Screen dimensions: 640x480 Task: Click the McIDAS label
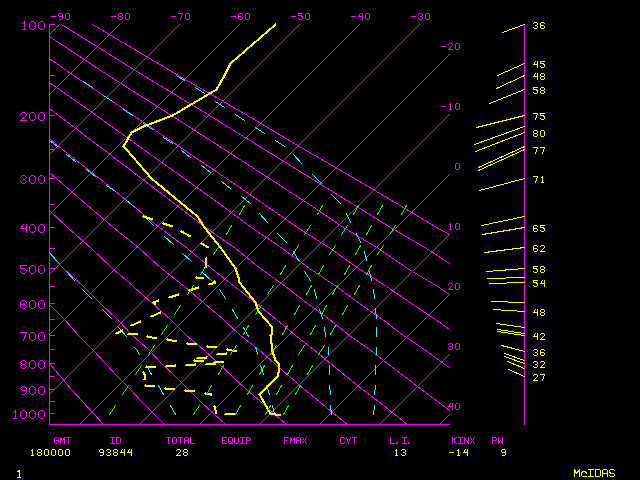point(593,472)
